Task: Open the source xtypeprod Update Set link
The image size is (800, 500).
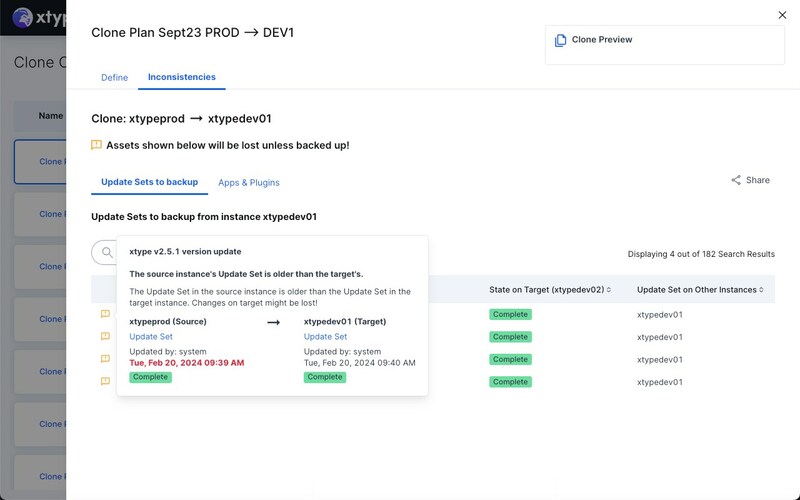Action: 151,337
